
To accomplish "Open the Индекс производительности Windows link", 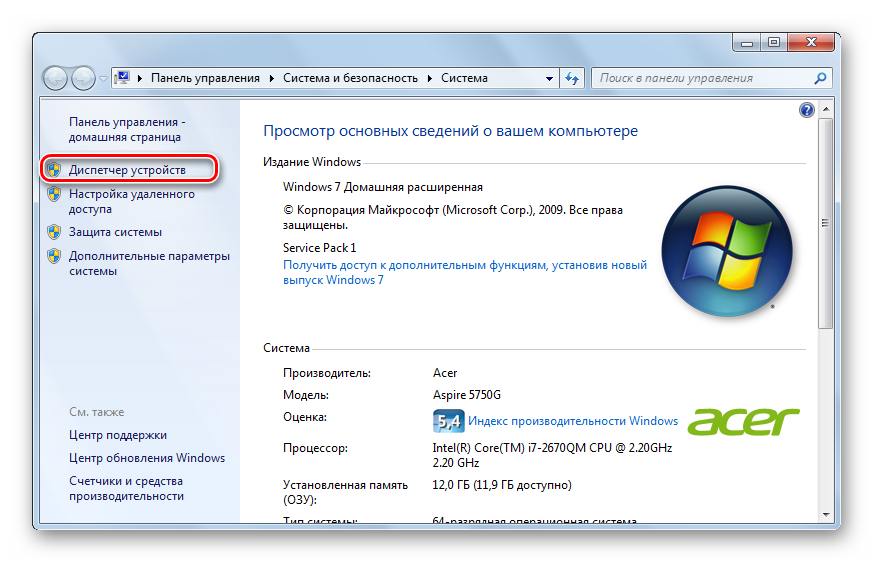I will 572,421.
